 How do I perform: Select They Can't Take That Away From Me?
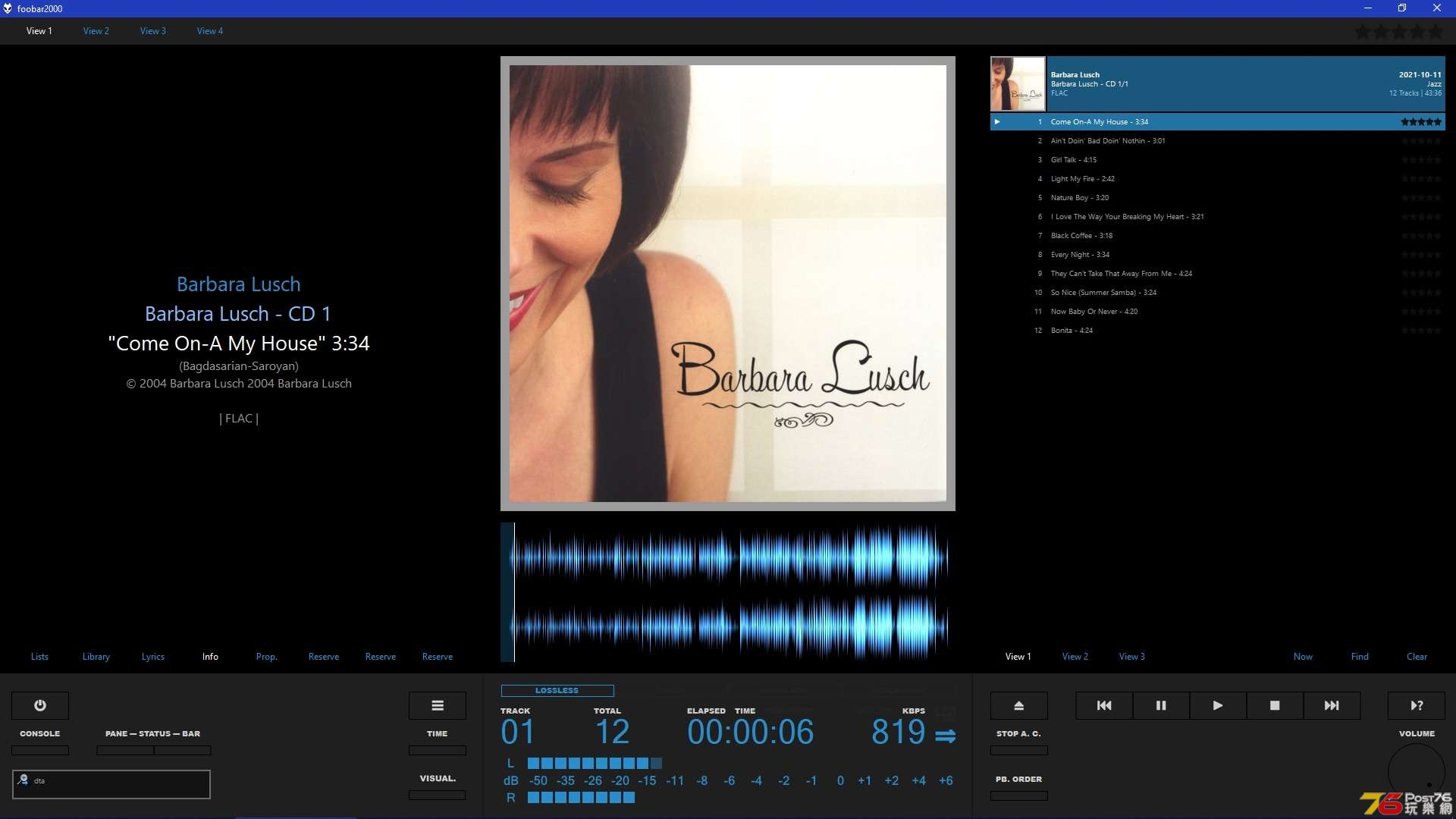[x=1218, y=274]
